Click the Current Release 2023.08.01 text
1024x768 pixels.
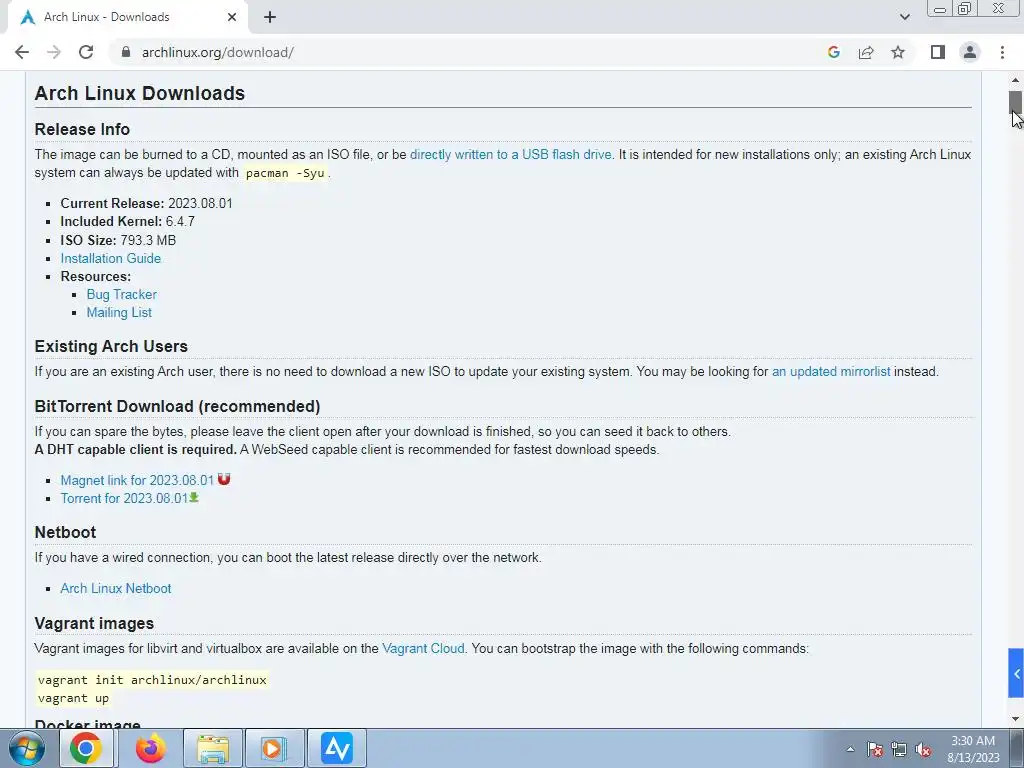tap(146, 204)
